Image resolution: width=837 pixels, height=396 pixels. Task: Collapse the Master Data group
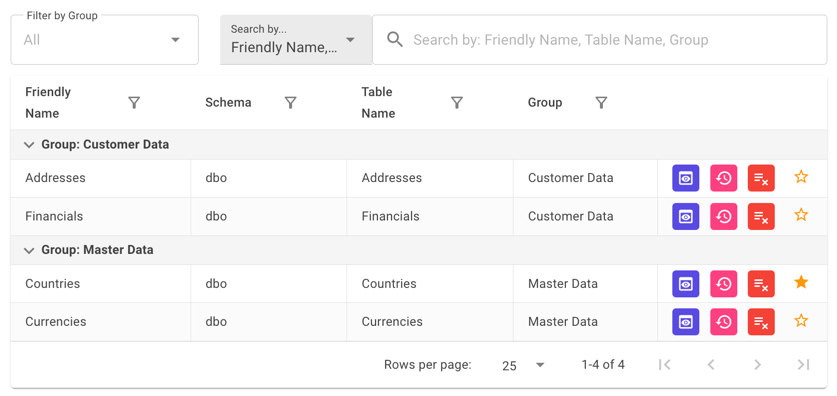(30, 250)
